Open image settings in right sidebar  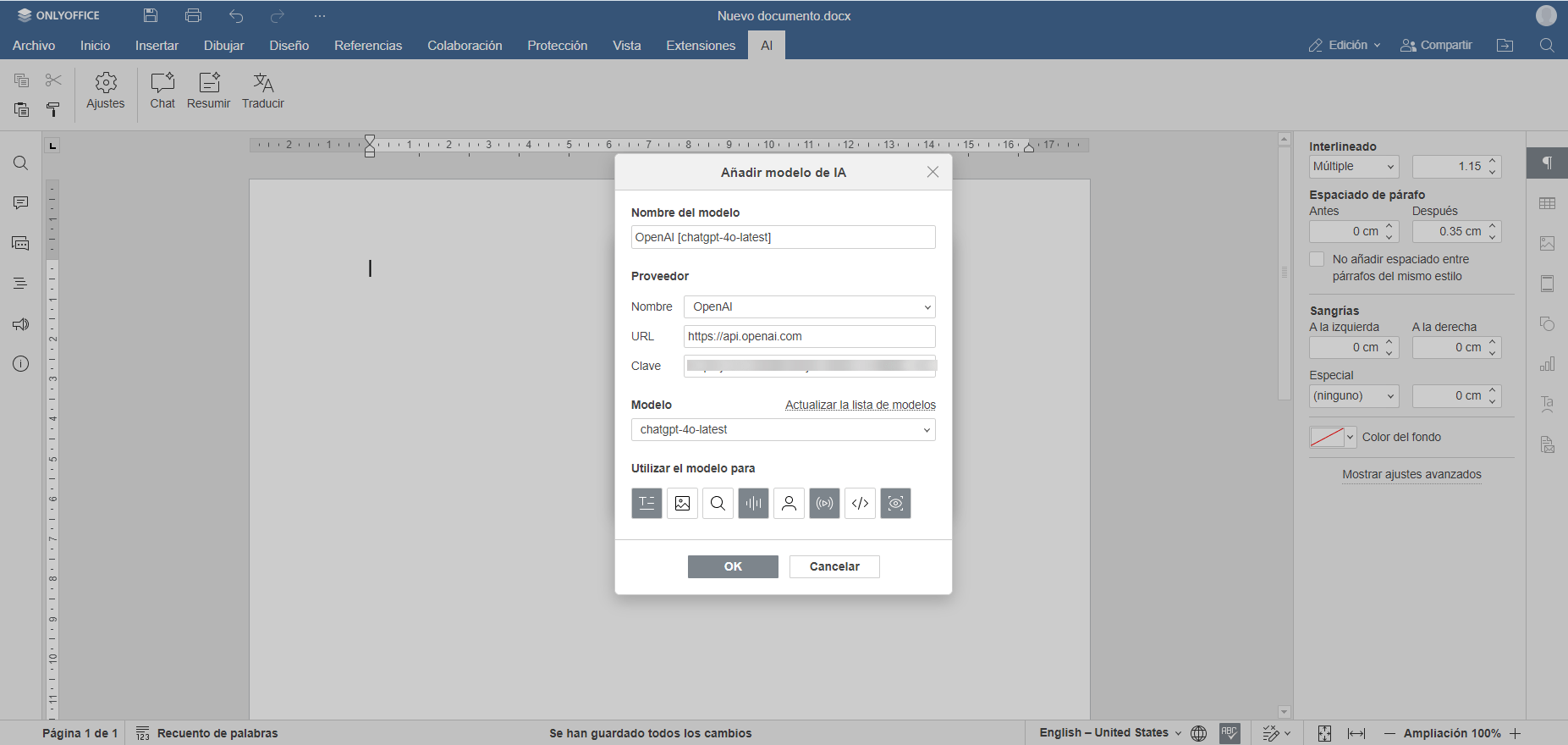1547,243
